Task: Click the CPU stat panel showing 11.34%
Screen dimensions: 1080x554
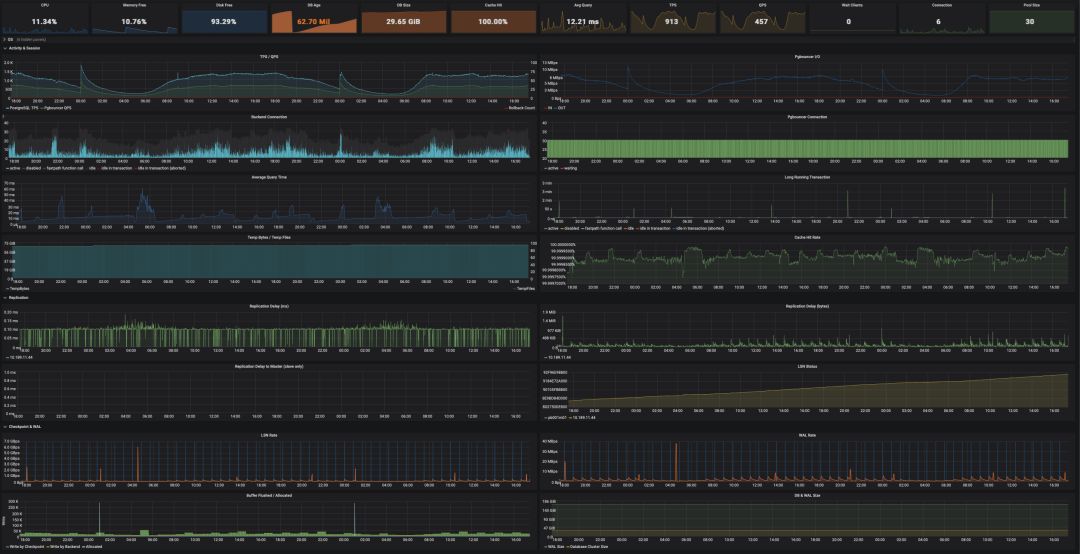Action: click(44, 20)
